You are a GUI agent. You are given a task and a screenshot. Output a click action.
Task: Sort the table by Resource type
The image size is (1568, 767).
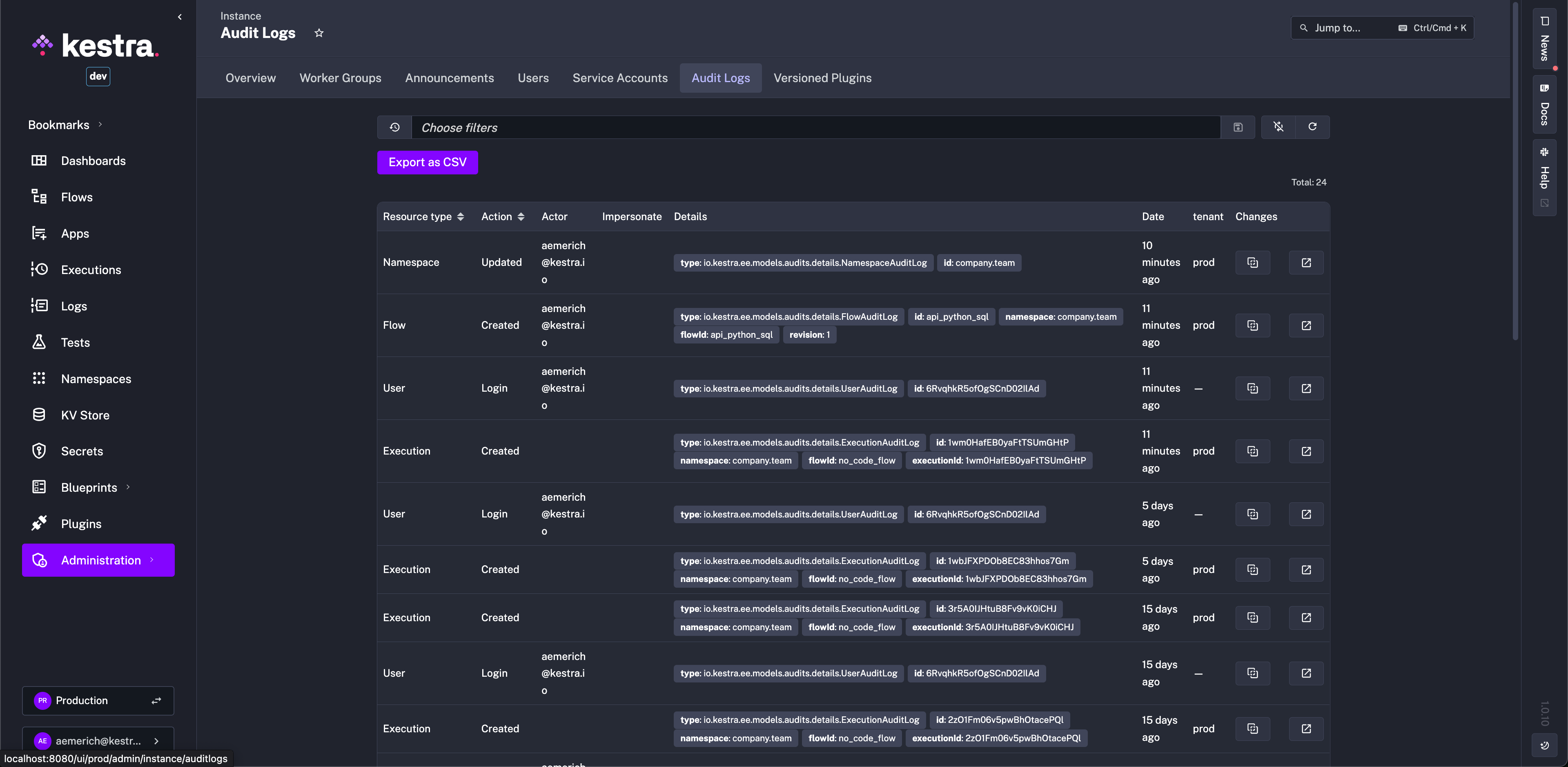click(x=461, y=216)
